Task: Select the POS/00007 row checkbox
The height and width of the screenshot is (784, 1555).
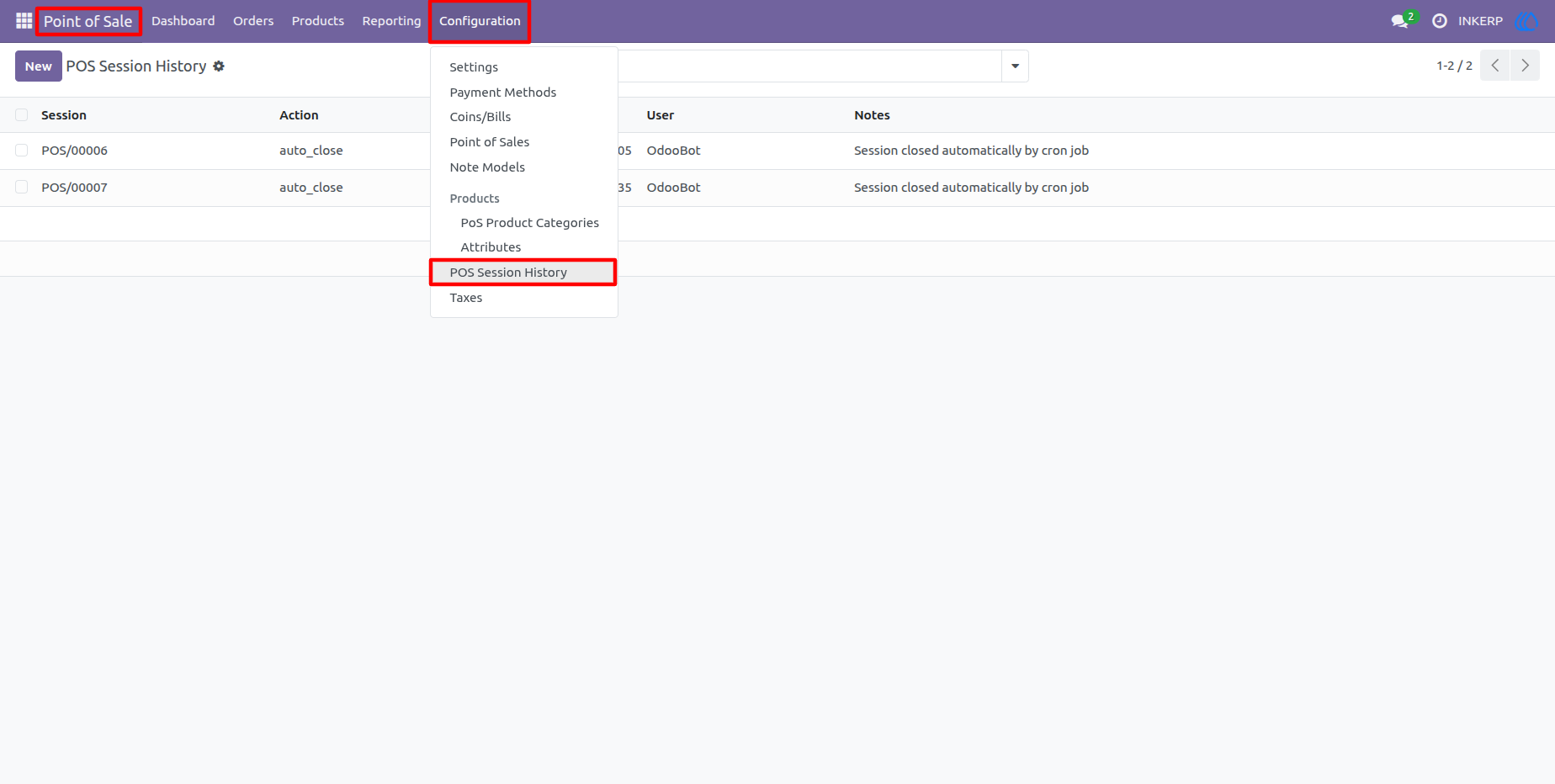Action: coord(22,188)
